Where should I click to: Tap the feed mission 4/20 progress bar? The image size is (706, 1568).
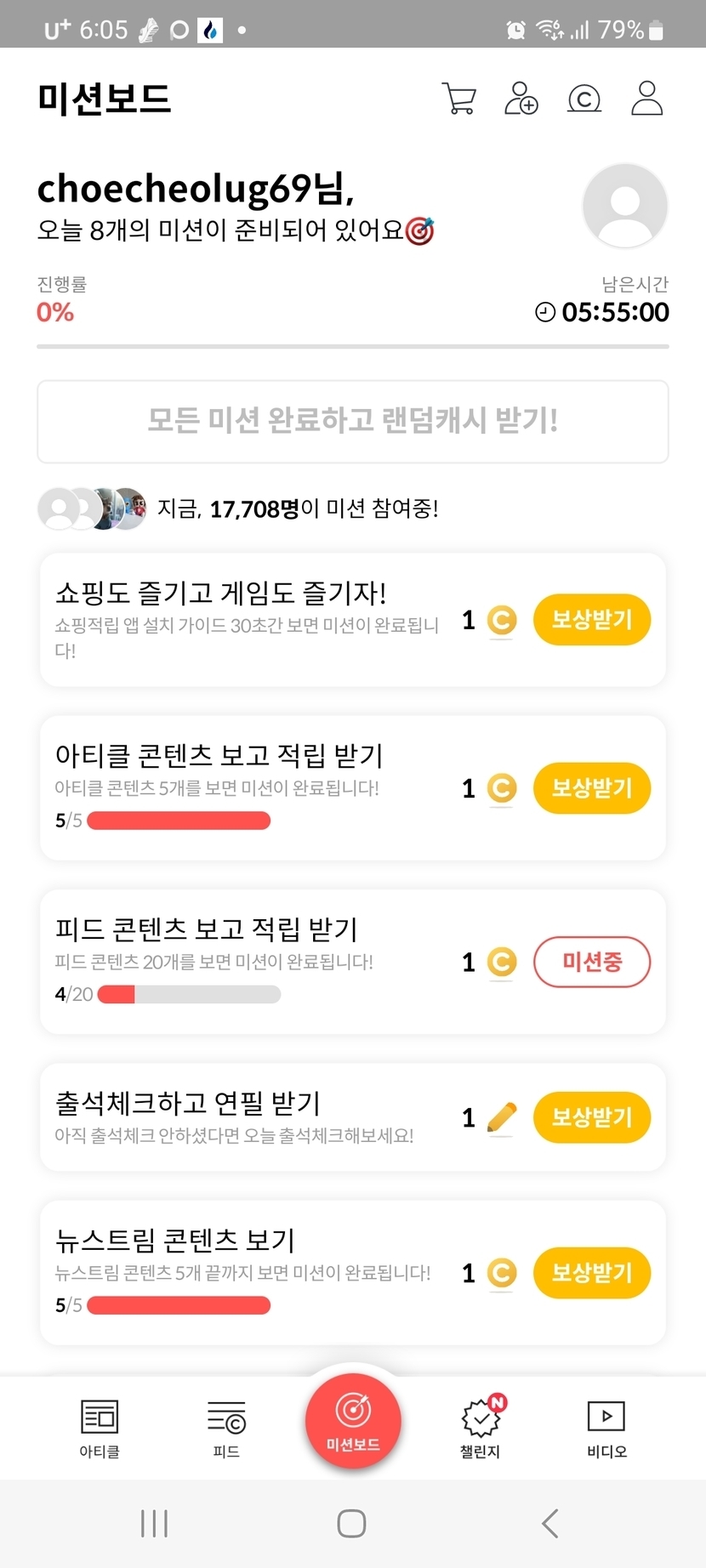189,994
